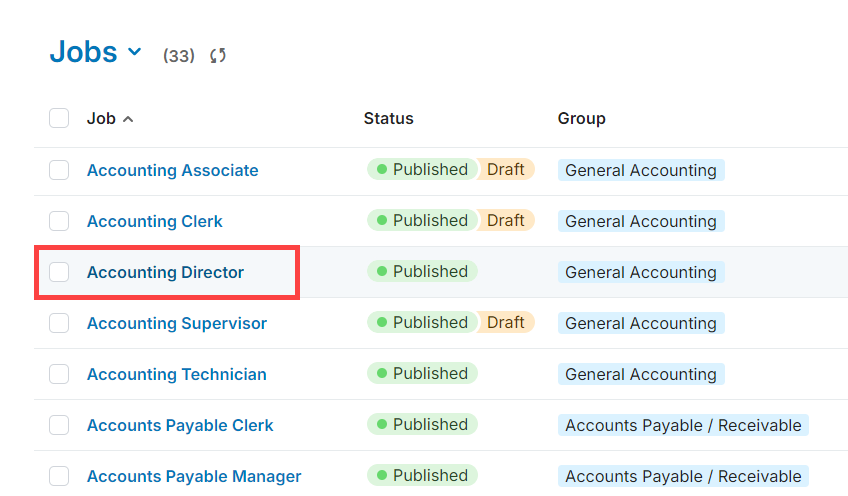
Task: Click the Group column header
Action: 581,118
